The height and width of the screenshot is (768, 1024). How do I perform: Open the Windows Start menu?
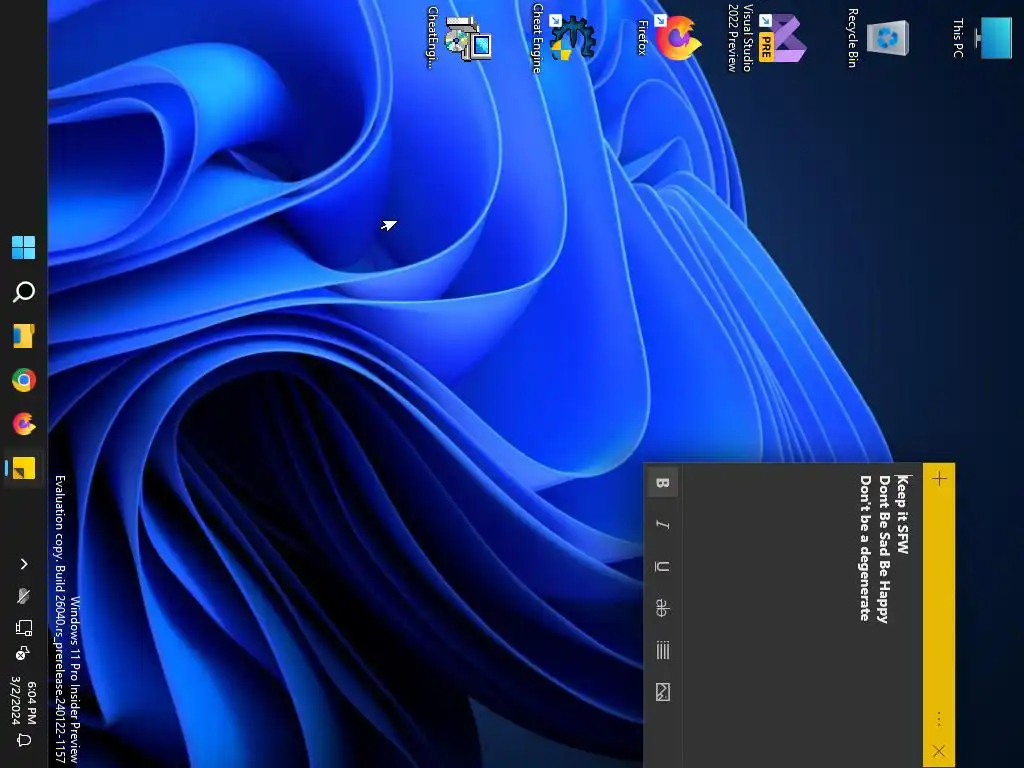coord(24,248)
